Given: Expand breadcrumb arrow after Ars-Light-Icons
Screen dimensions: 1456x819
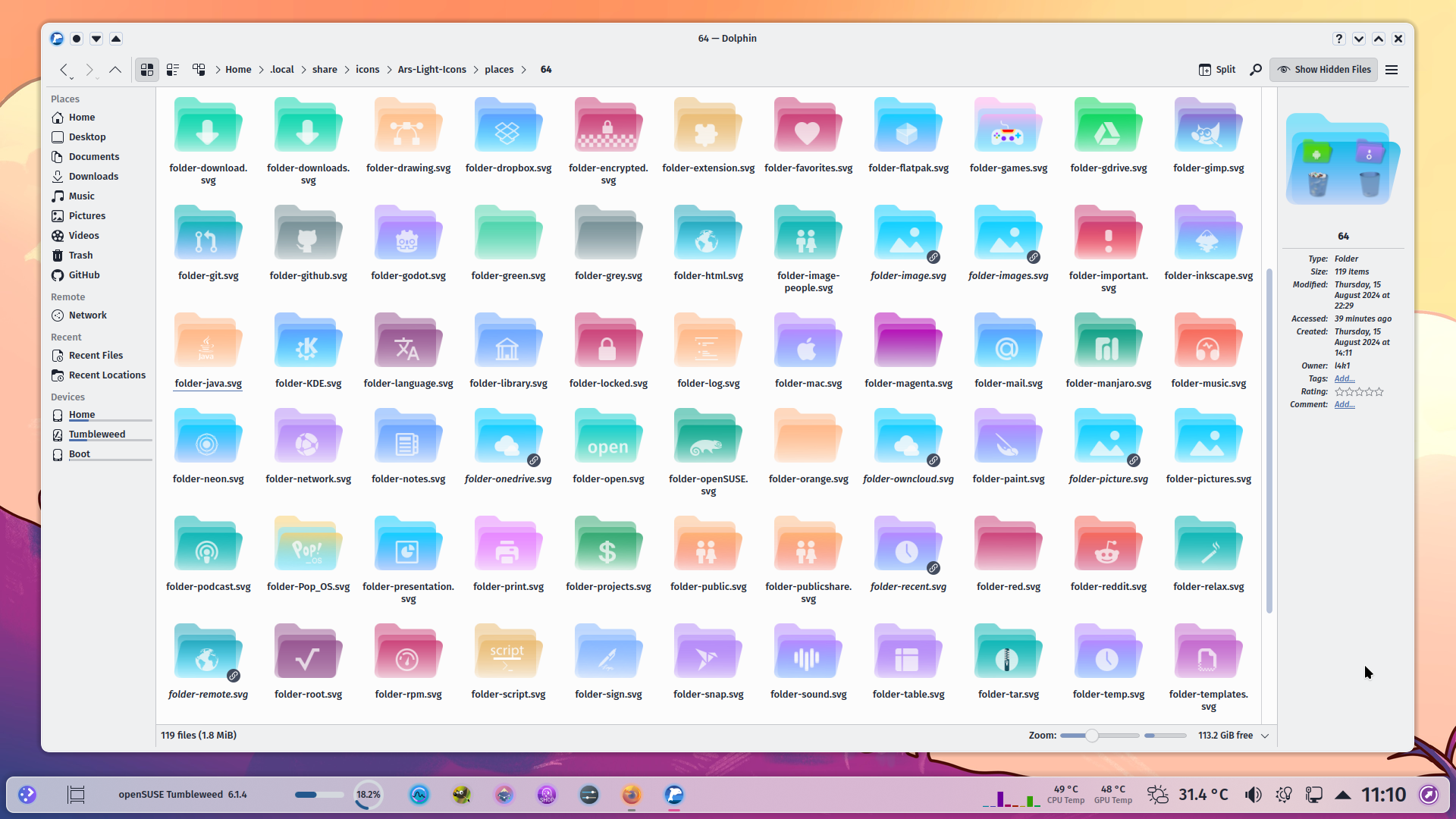Looking at the screenshot, I should coord(476,70).
